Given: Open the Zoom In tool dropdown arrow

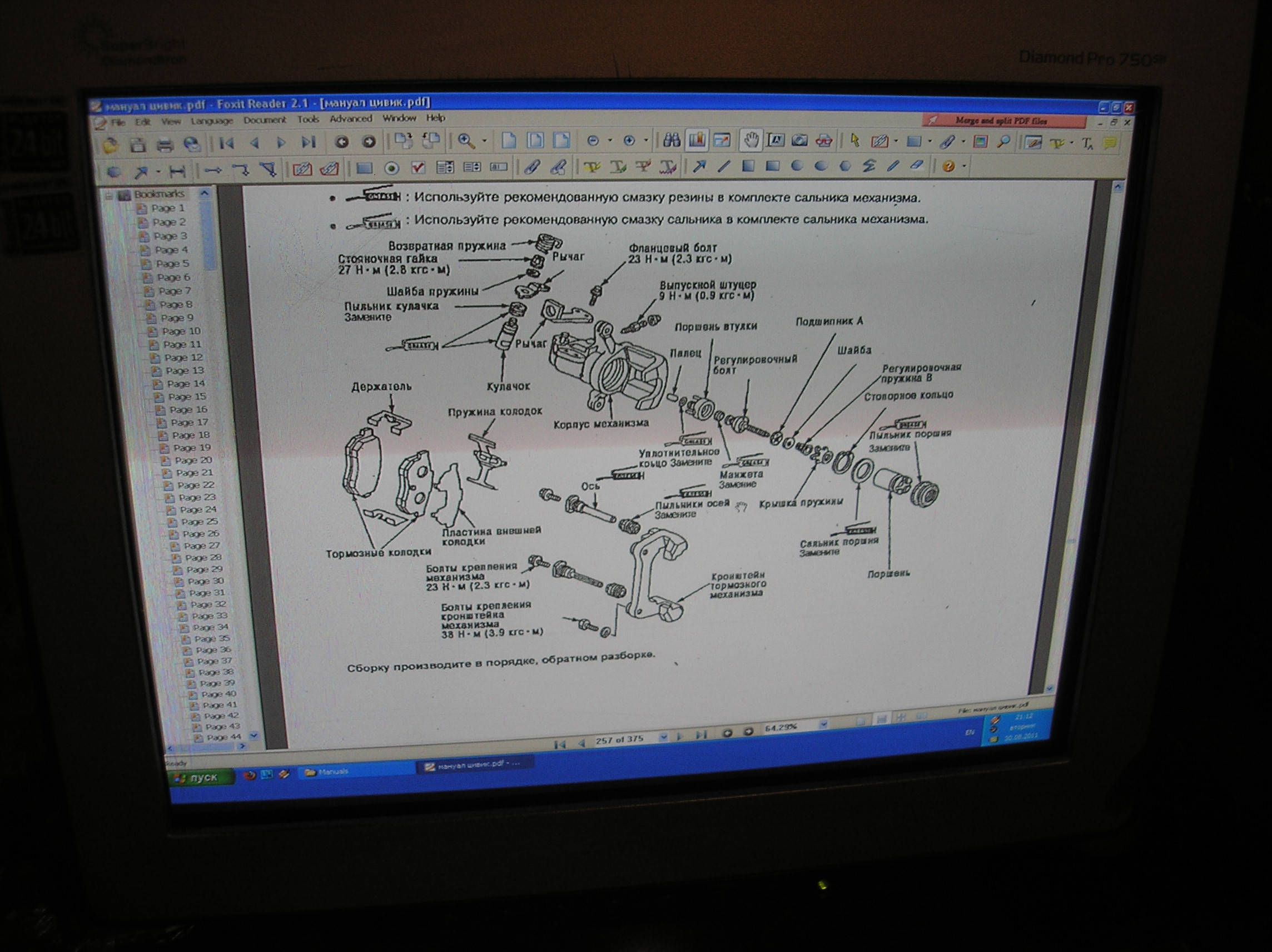Looking at the screenshot, I should tap(484, 141).
